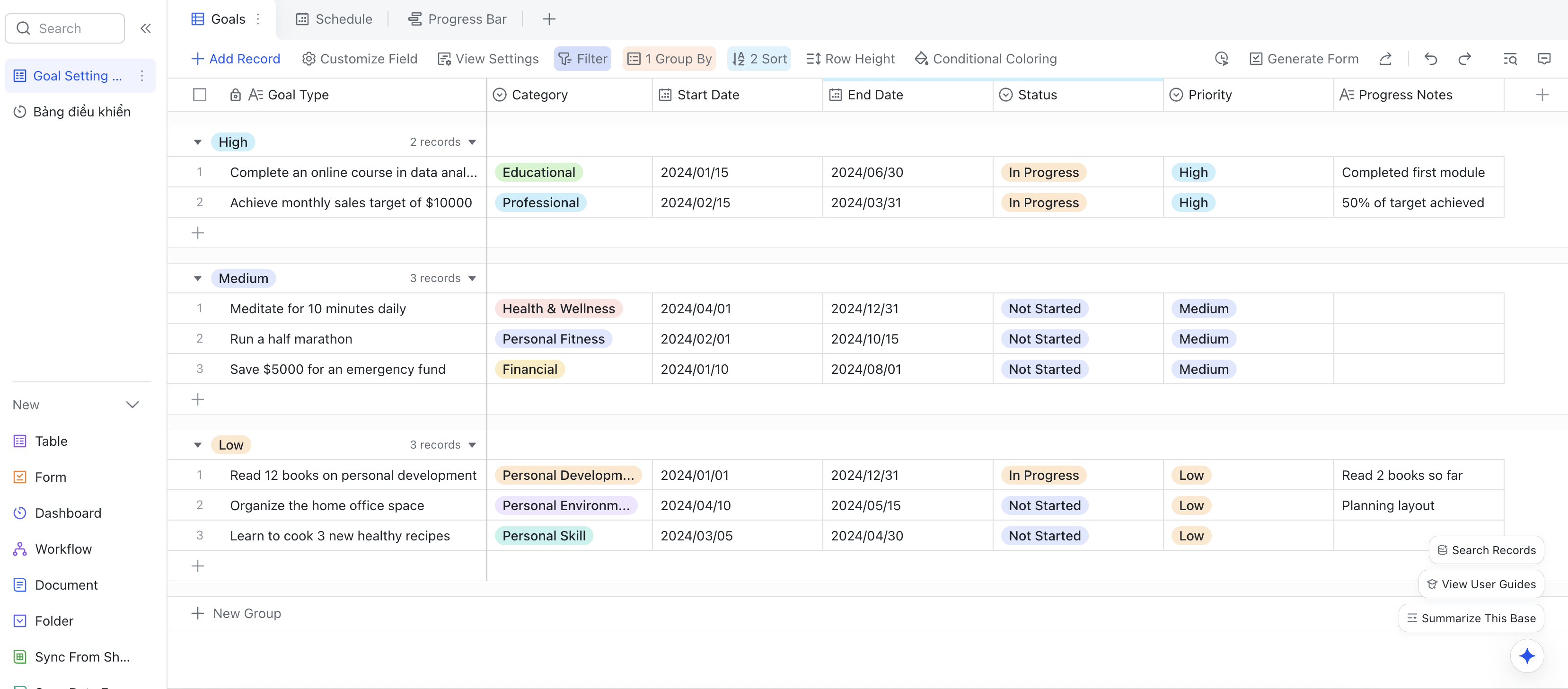
Task: Tick the select-all checkbox in header
Action: [x=200, y=95]
